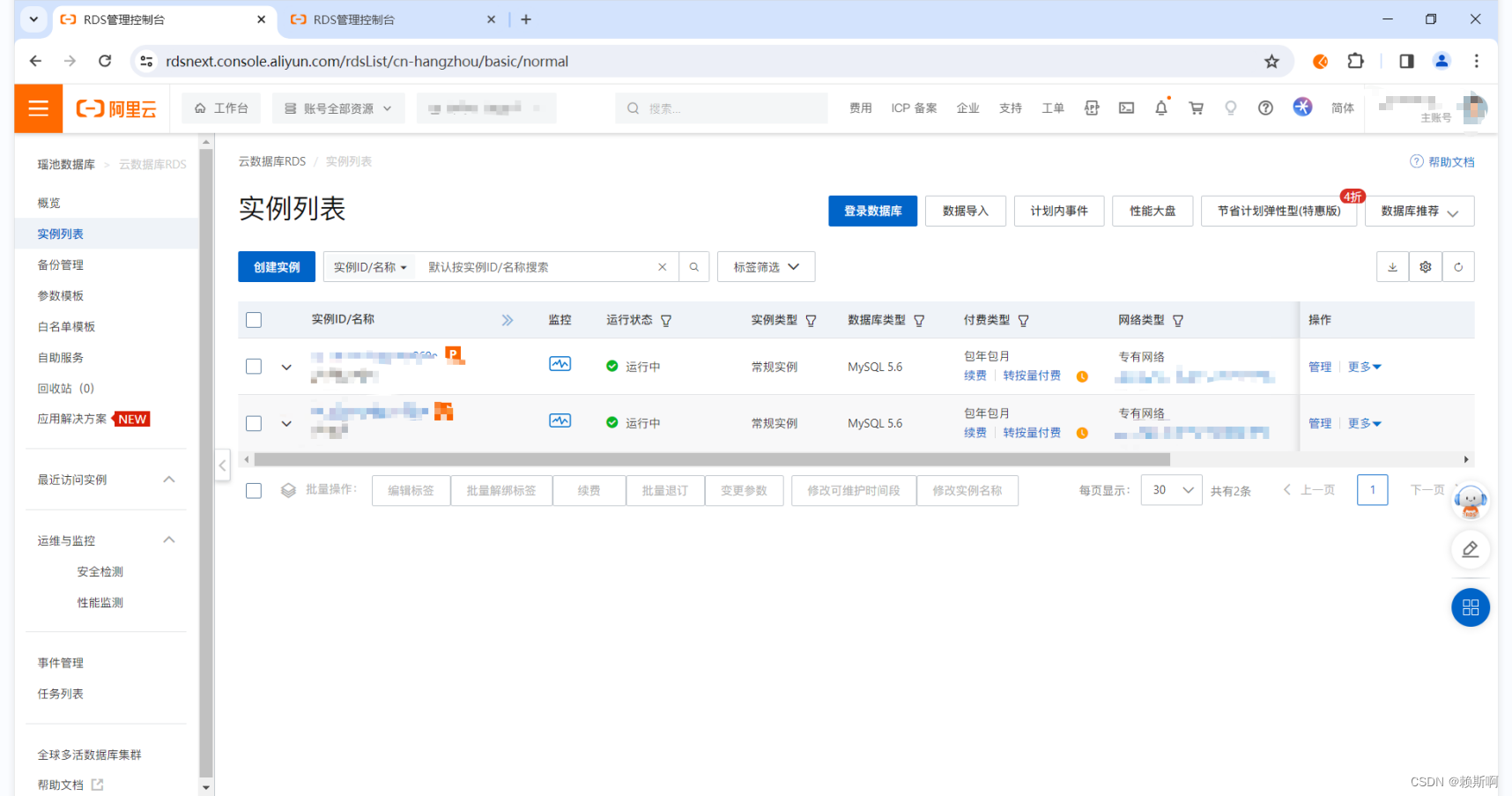Open table column settings gear
This screenshot has width=1512, height=796.
[1426, 267]
